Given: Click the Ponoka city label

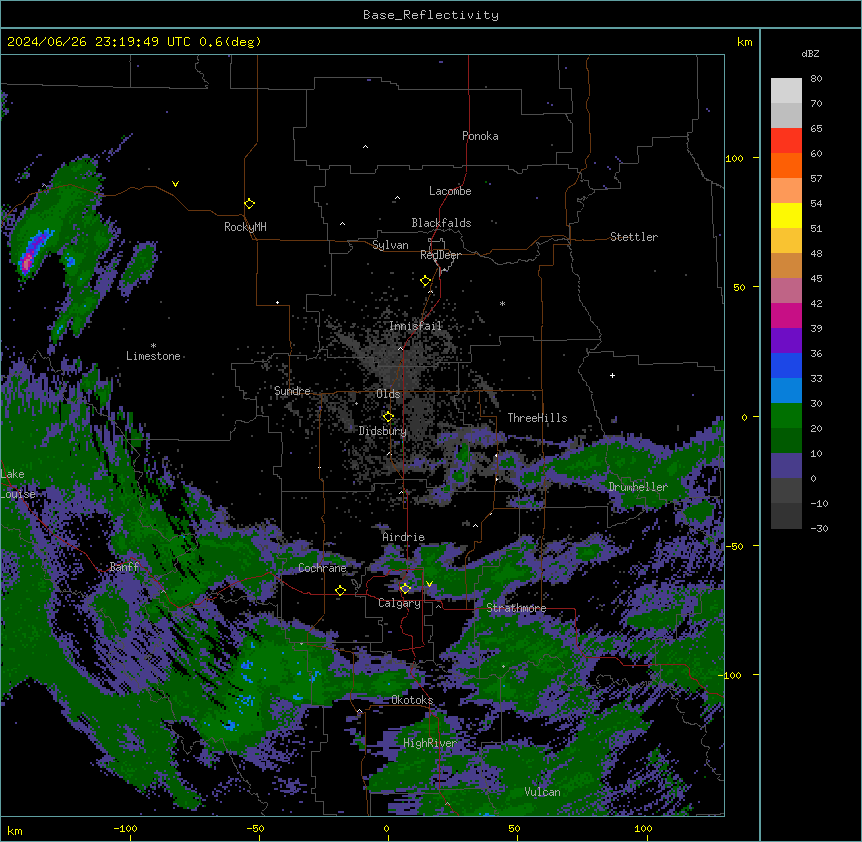Looking at the screenshot, I should [480, 136].
